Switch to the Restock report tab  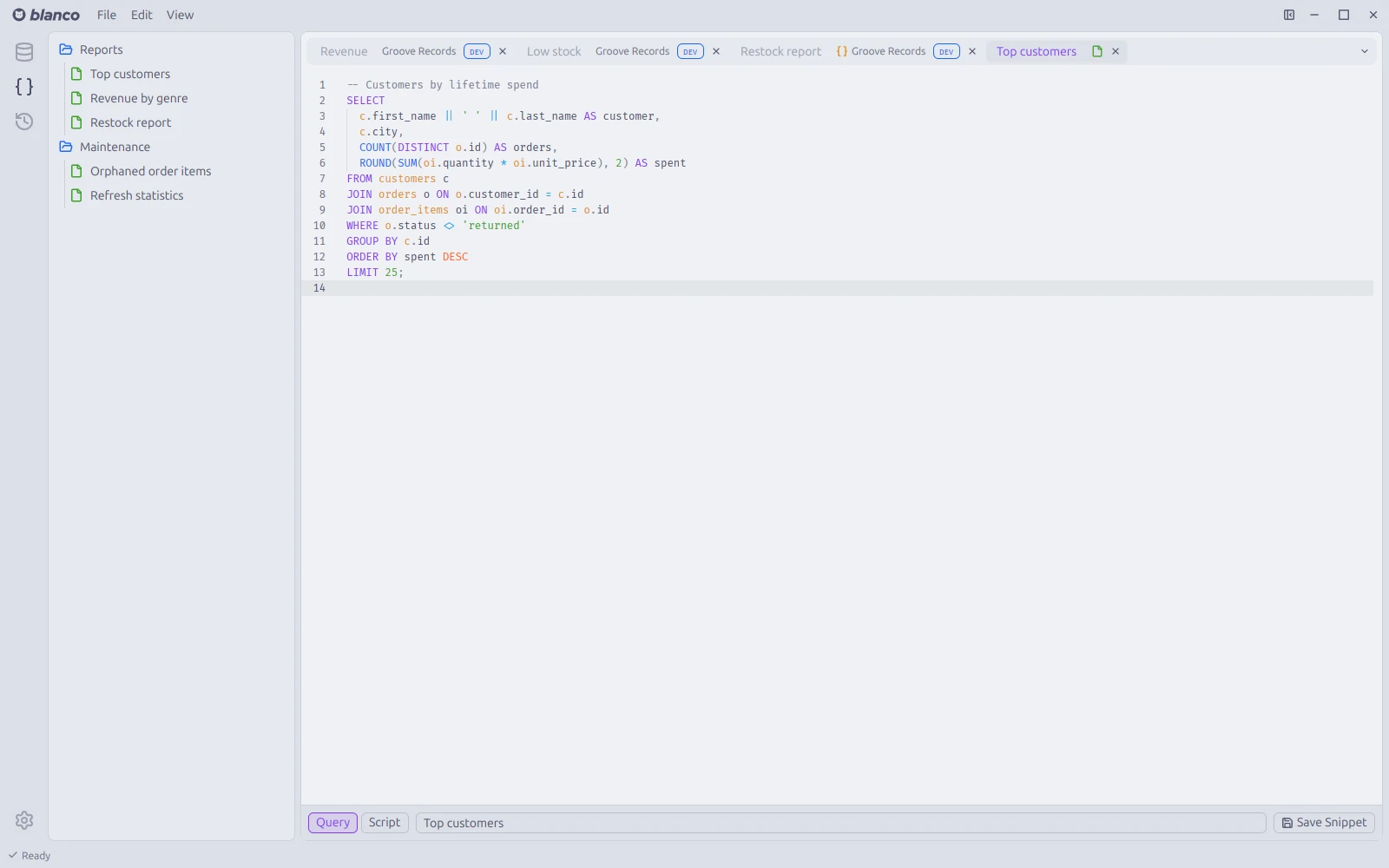point(780,51)
